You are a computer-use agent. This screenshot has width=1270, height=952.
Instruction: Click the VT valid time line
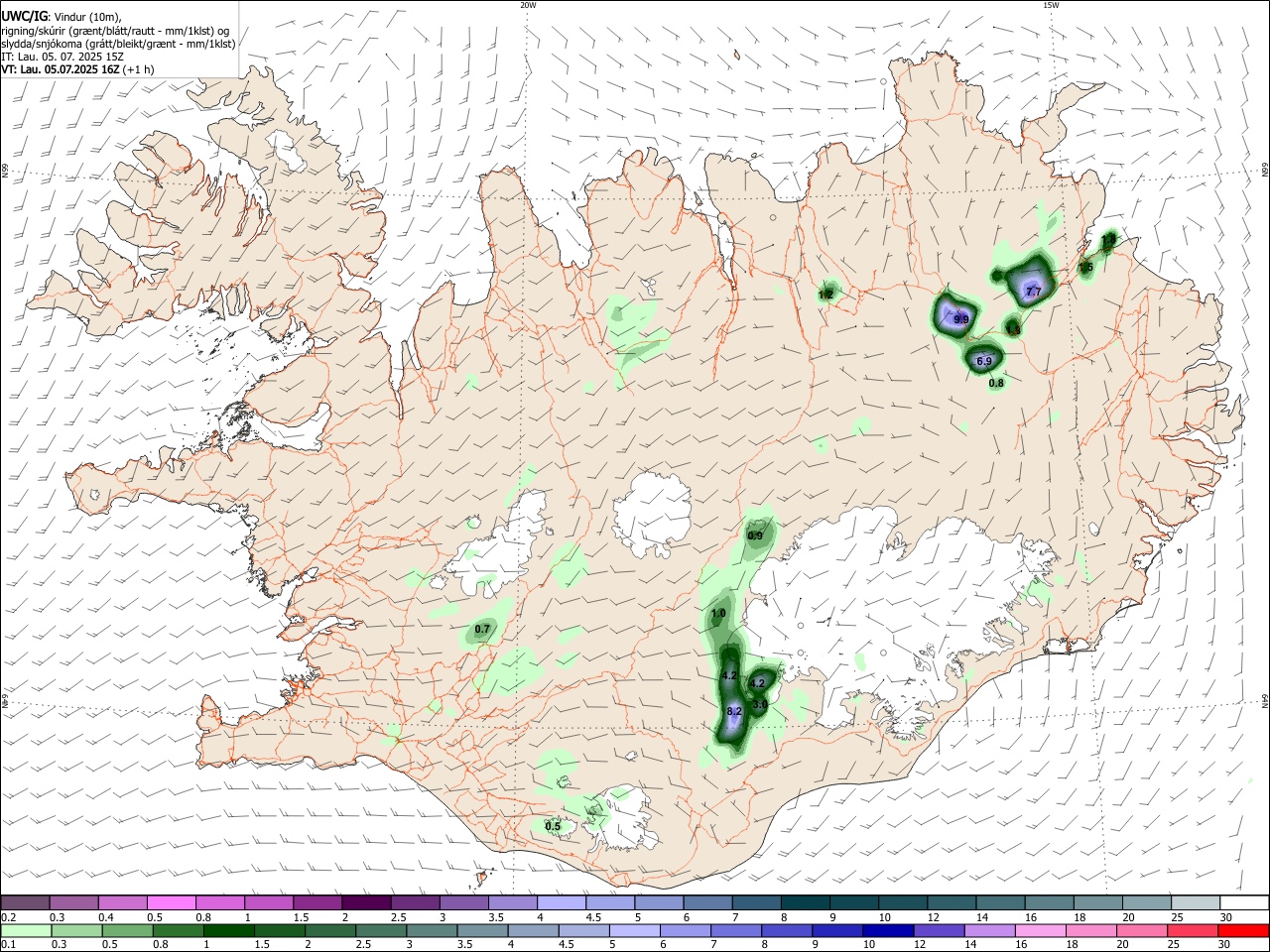(x=76, y=69)
